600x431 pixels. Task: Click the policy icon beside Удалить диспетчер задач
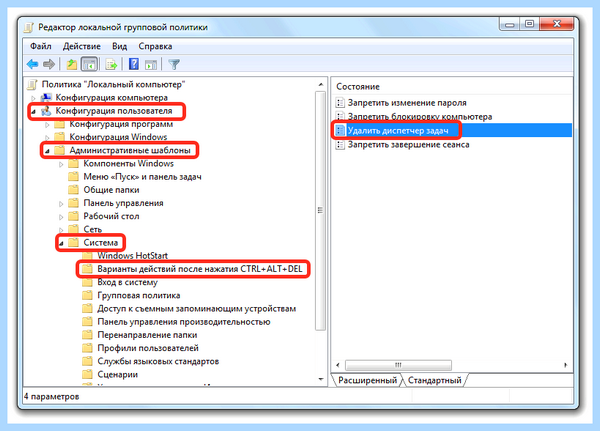tap(340, 131)
